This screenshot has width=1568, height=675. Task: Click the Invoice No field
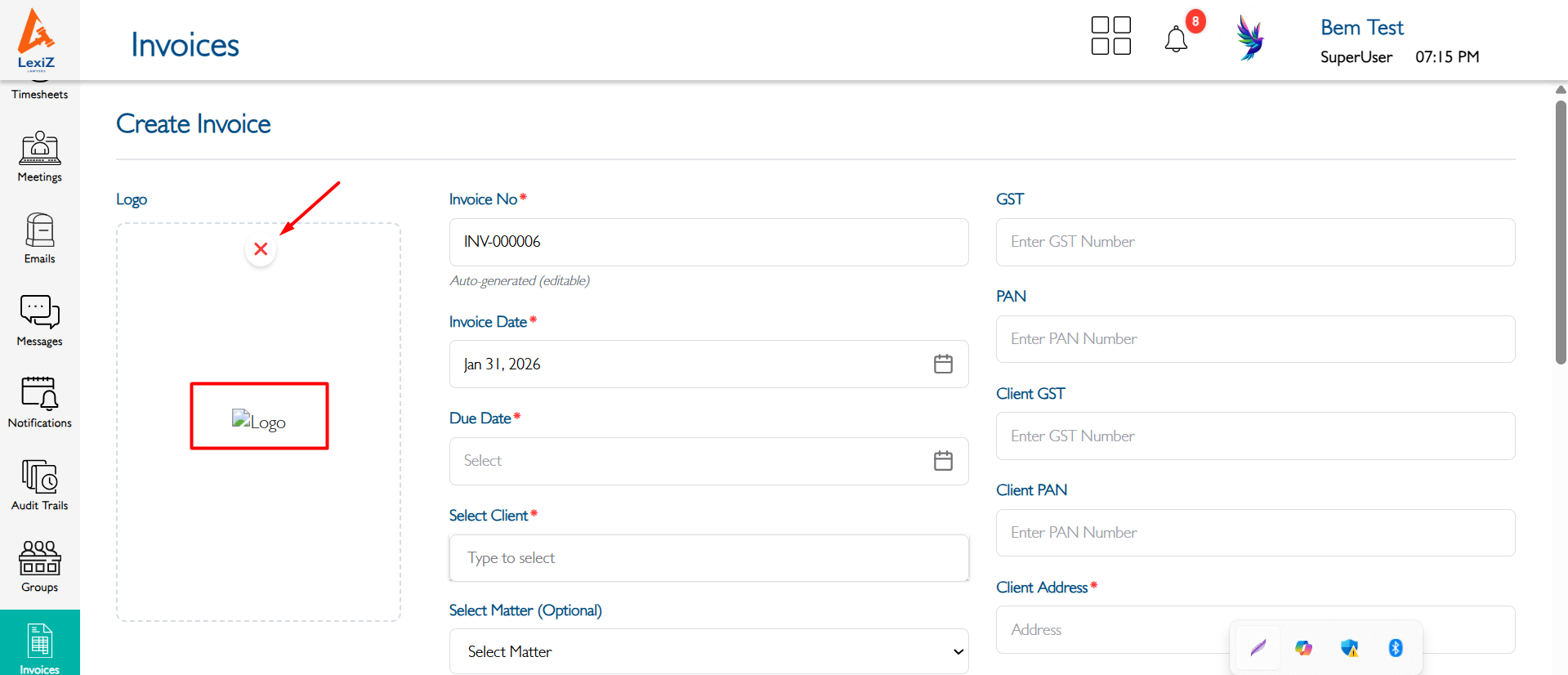click(x=708, y=242)
